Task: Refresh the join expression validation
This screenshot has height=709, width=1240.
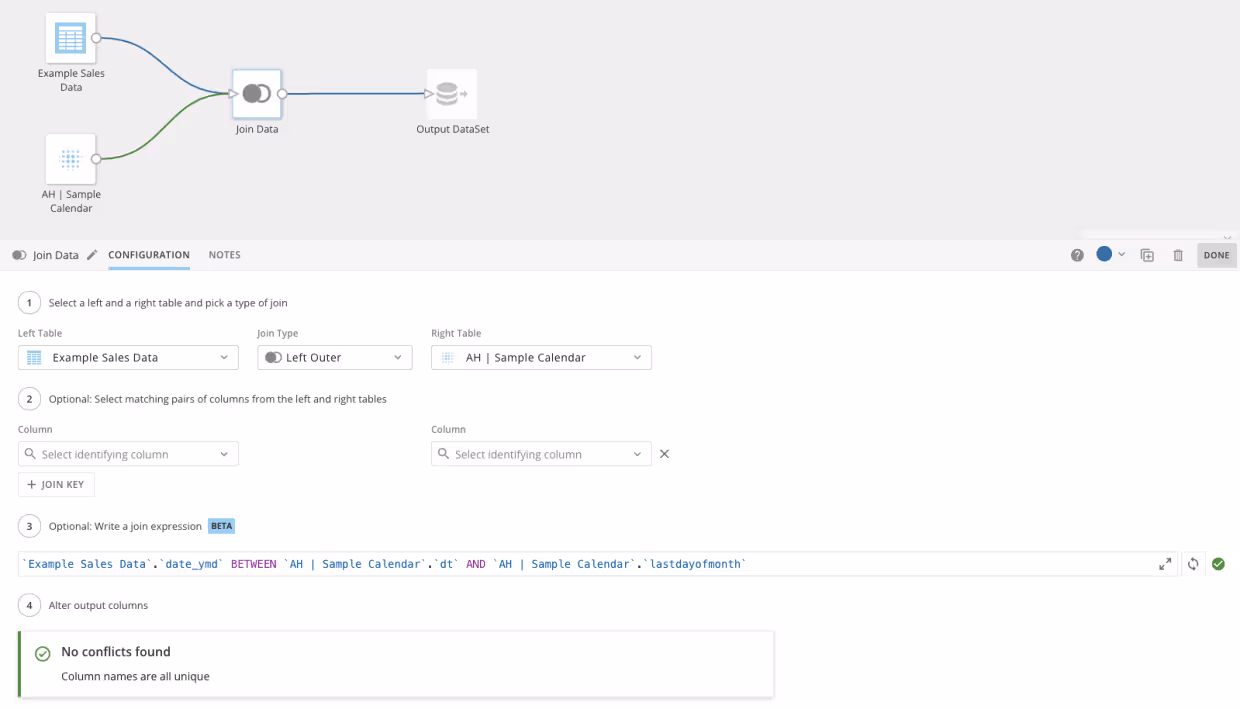Action: [1193, 564]
